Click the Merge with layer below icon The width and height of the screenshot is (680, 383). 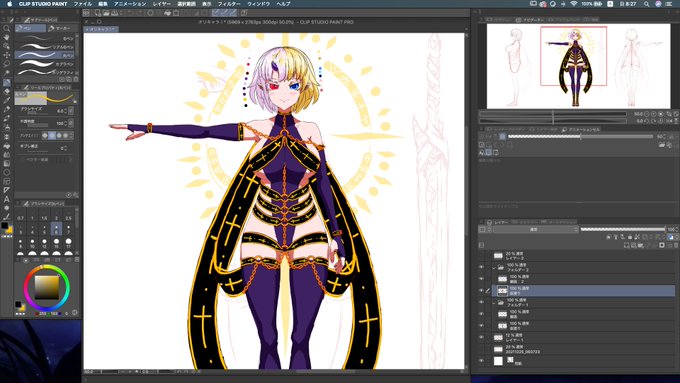(x=654, y=246)
